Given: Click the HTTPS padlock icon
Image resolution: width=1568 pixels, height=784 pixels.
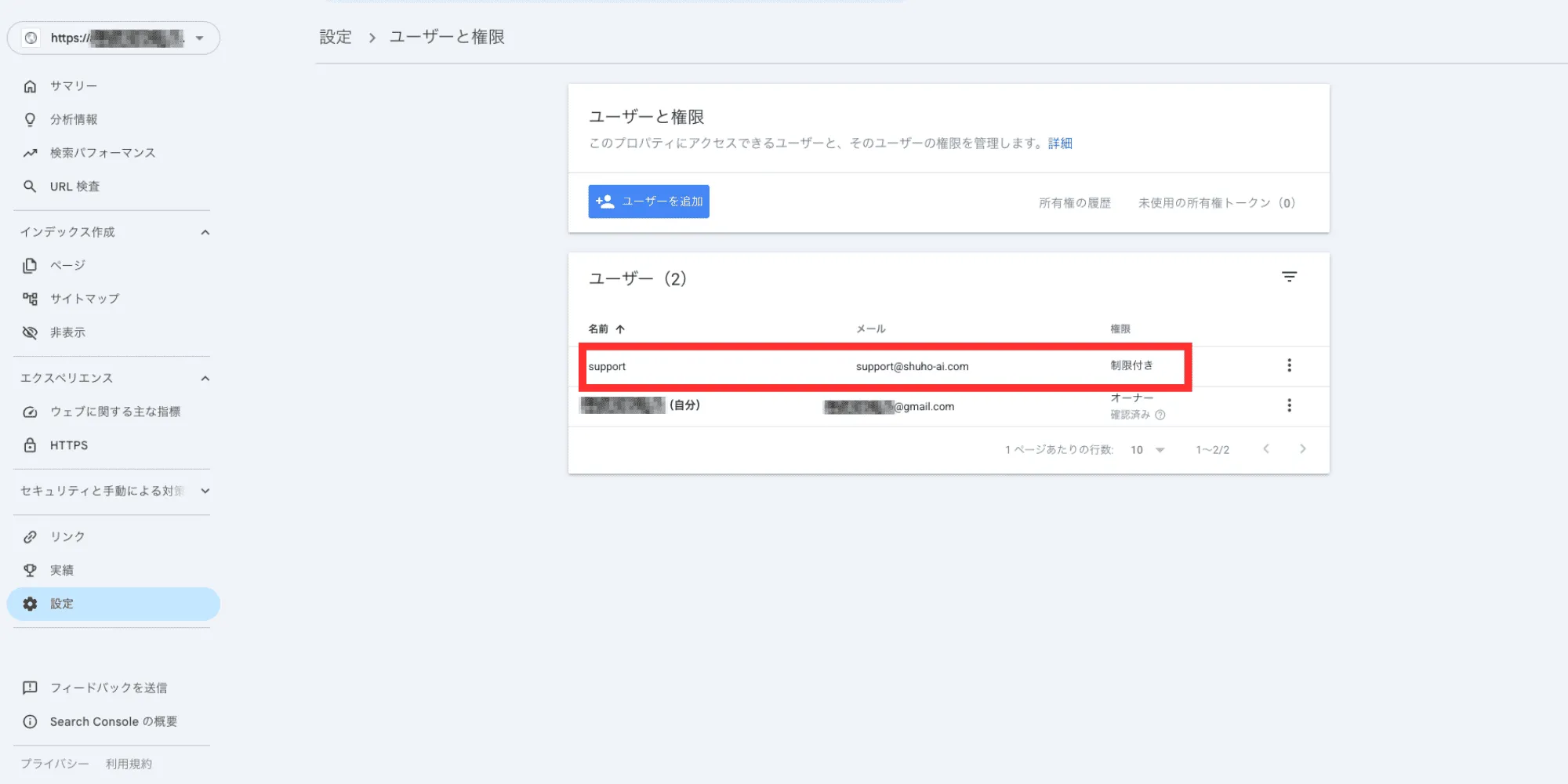Looking at the screenshot, I should tap(30, 445).
